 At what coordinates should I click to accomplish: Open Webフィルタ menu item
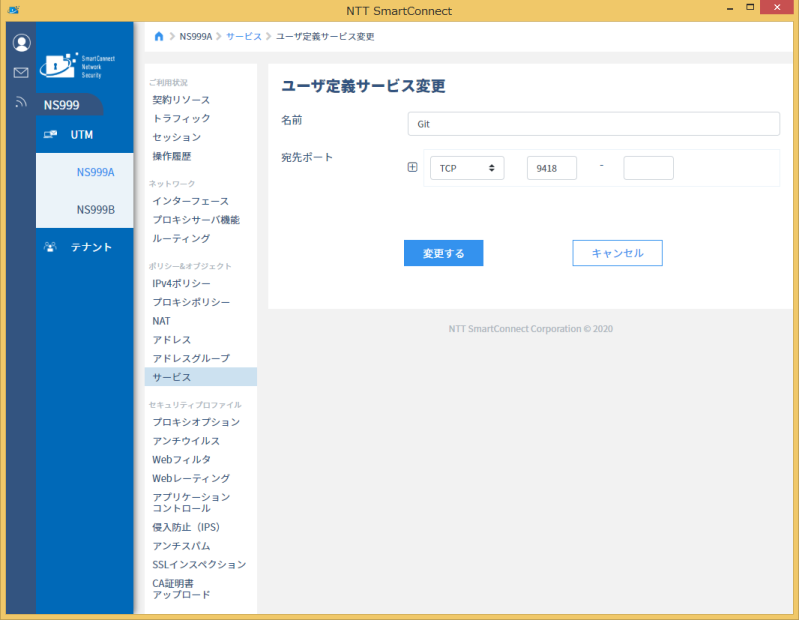tap(181, 460)
